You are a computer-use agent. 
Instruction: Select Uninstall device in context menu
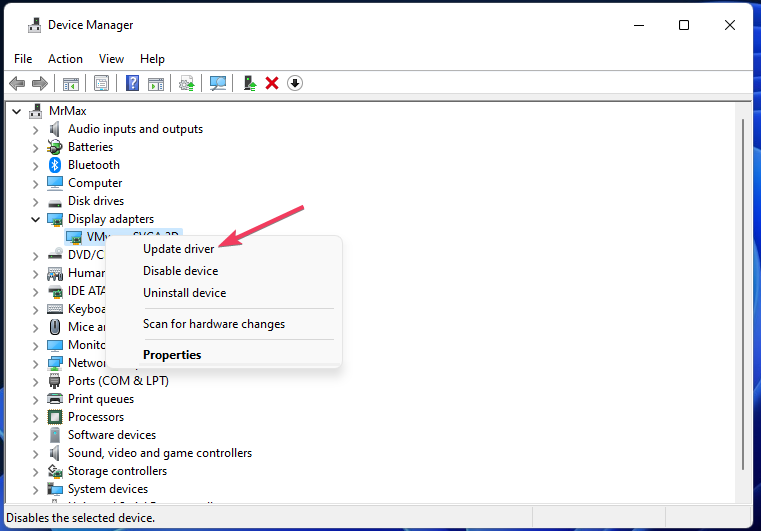coord(184,293)
